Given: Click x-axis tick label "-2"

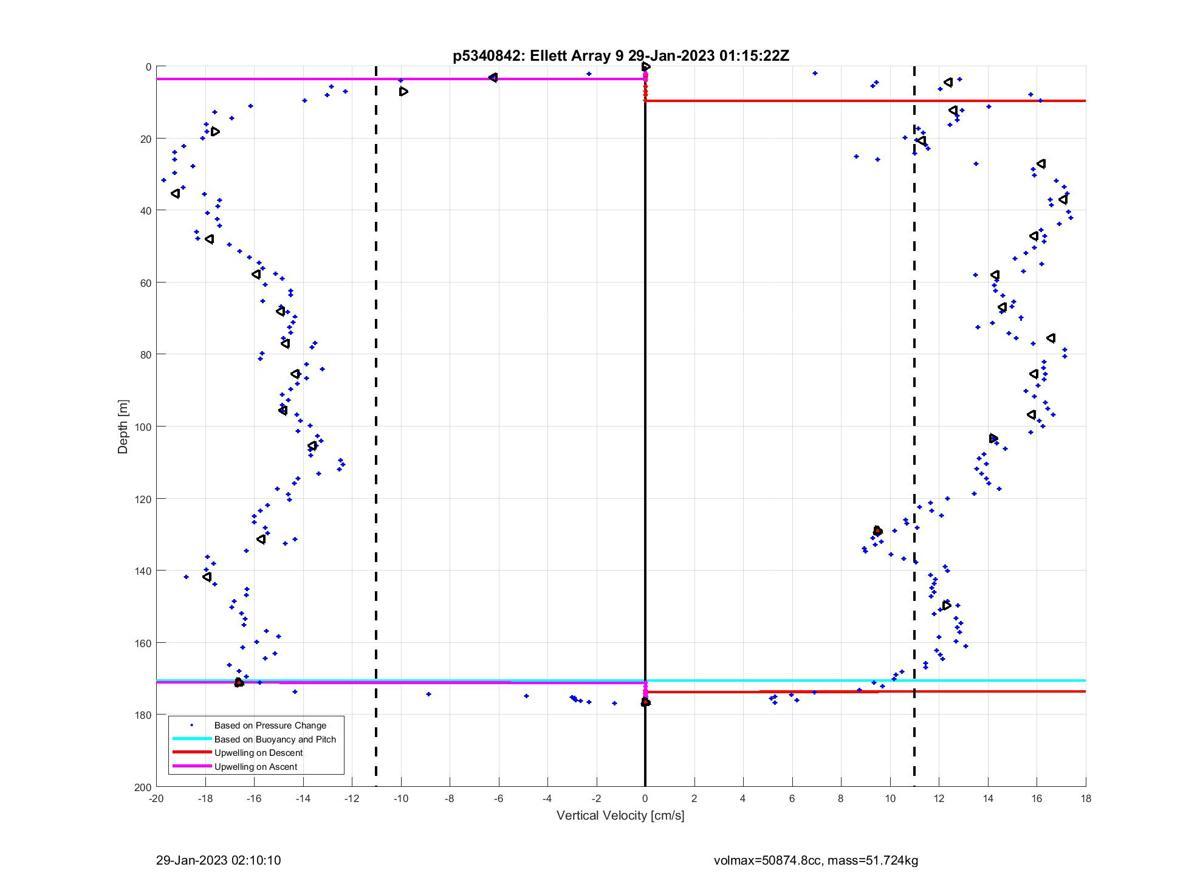Looking at the screenshot, I should [x=597, y=798].
